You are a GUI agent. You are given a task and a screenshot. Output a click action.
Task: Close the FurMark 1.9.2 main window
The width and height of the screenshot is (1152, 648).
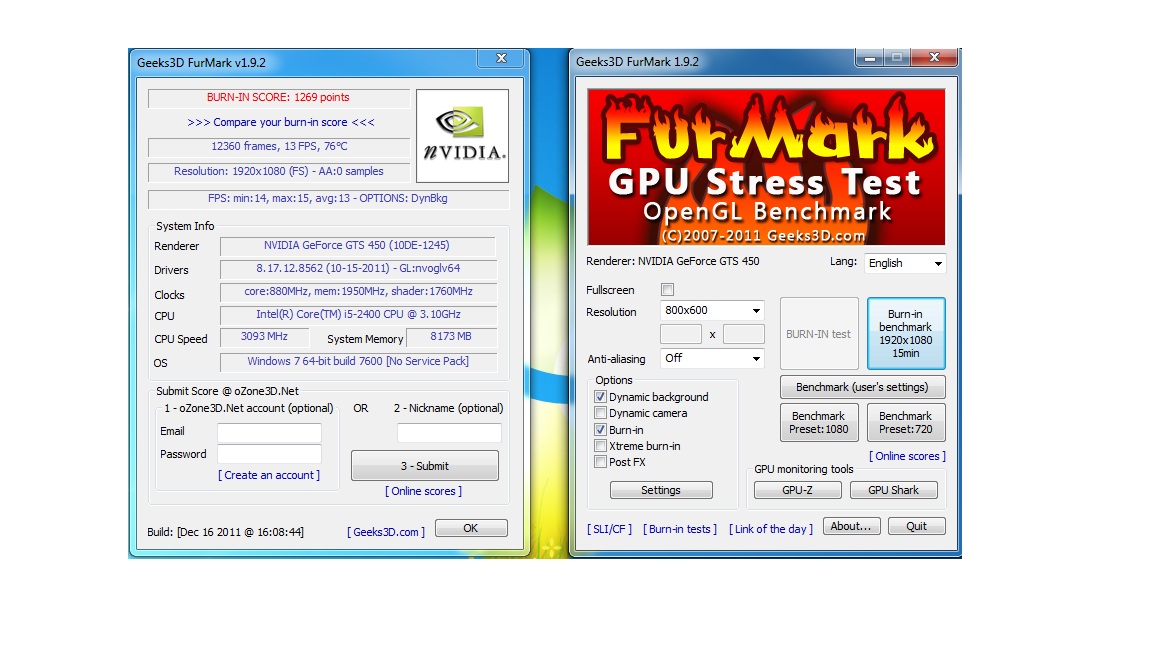(934, 57)
